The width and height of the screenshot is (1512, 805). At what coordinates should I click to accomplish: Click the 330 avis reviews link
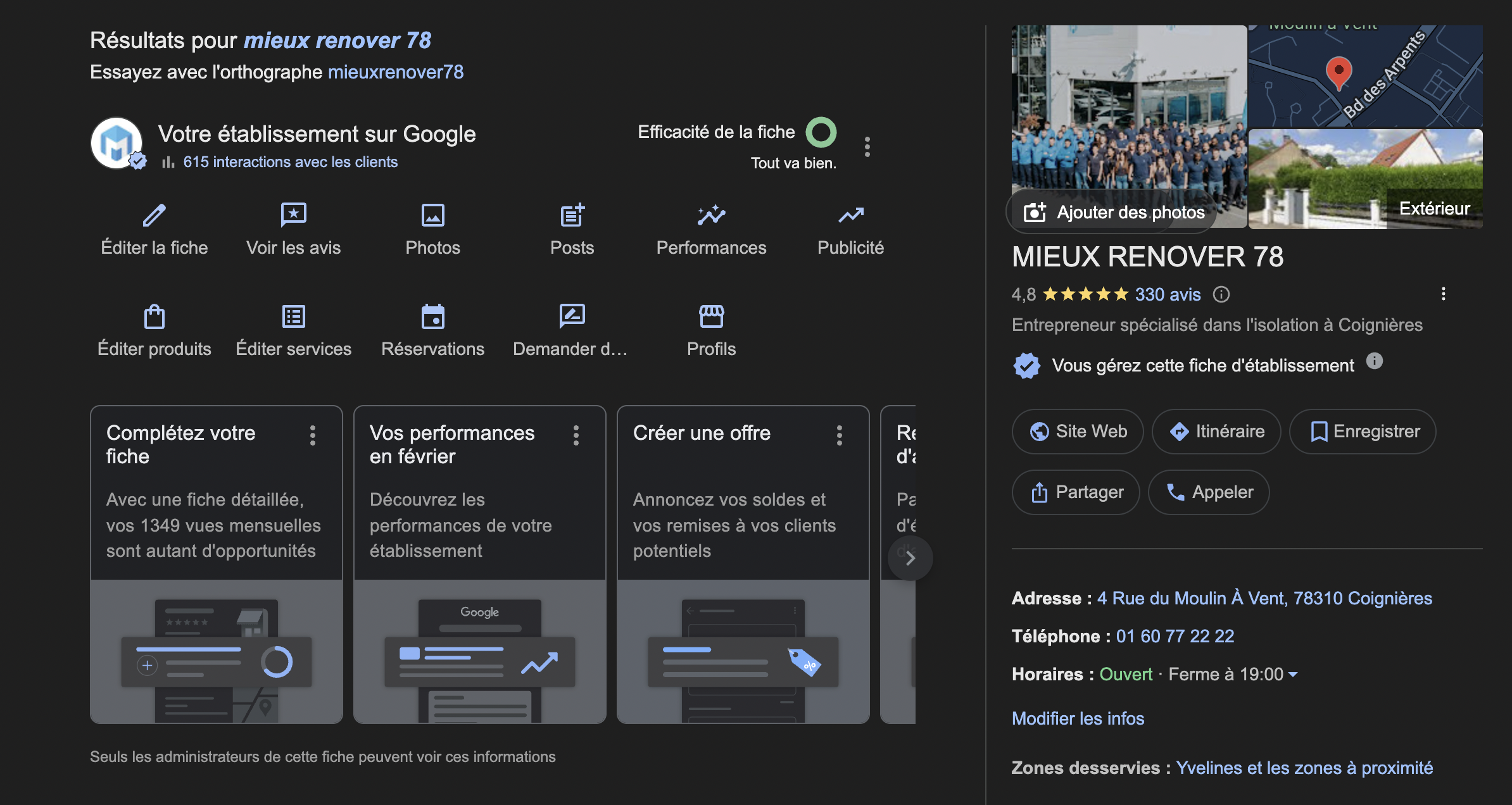pos(1168,294)
